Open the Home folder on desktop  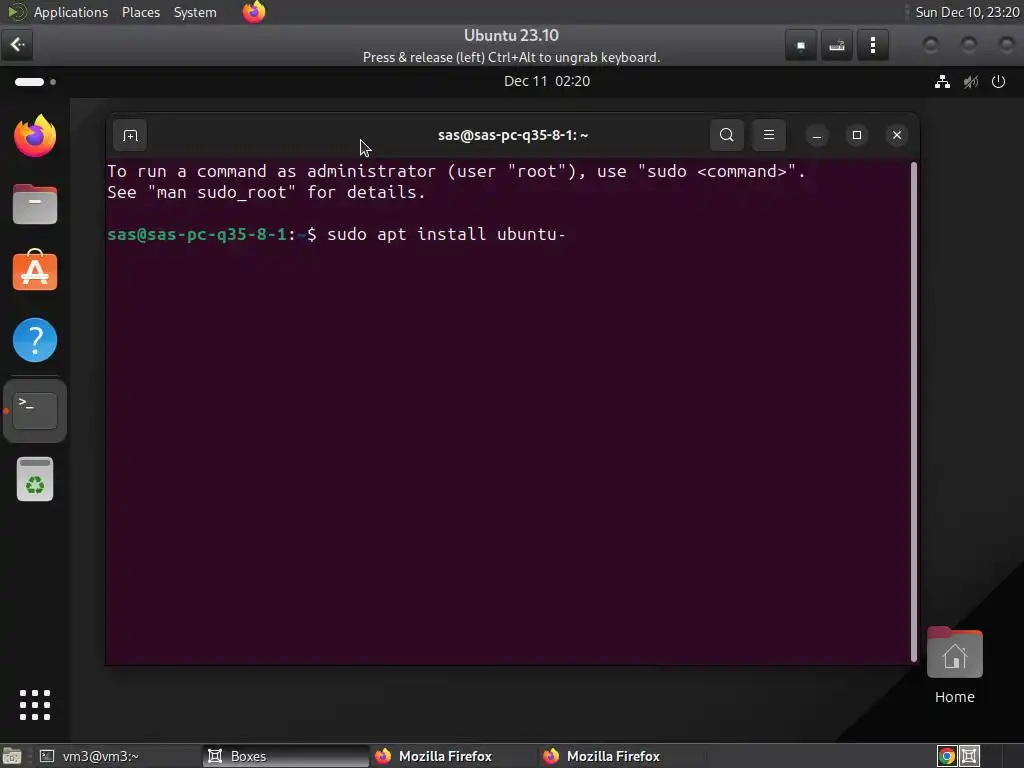954,665
